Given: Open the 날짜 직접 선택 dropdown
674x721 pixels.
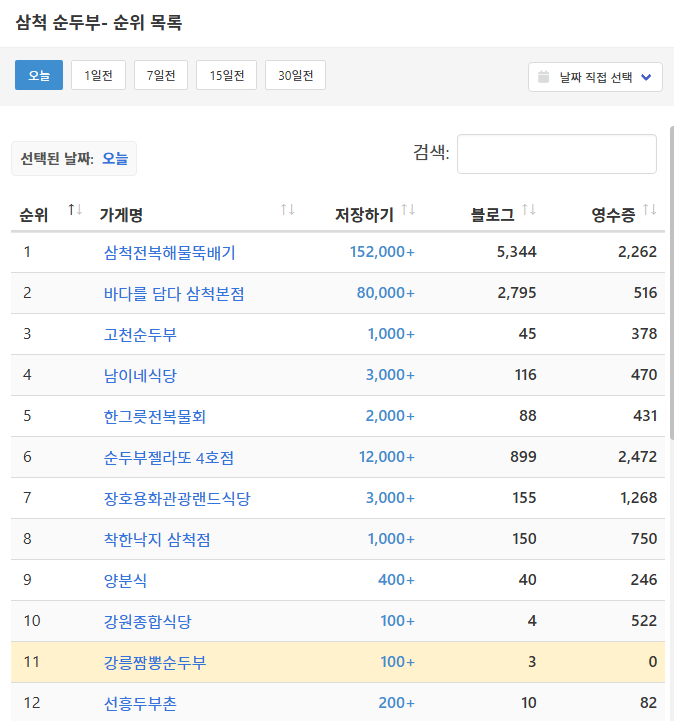Looking at the screenshot, I should (595, 77).
